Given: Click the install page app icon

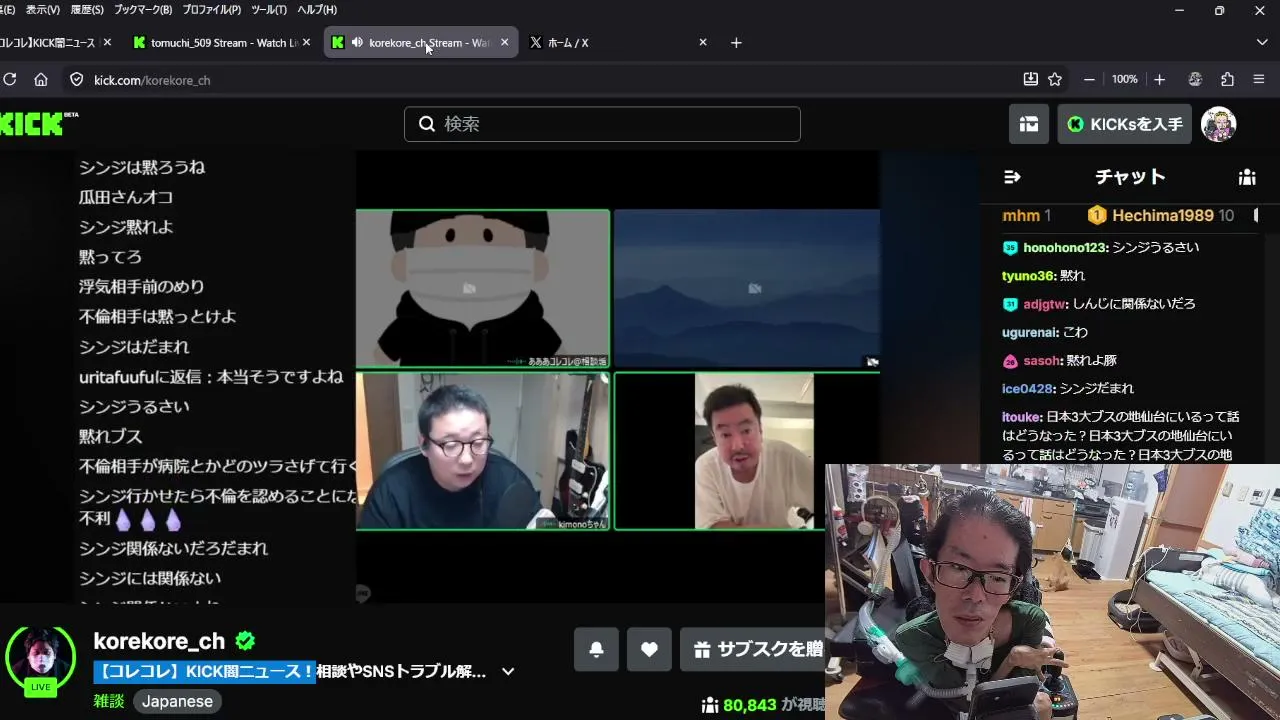Looking at the screenshot, I should [1031, 80].
